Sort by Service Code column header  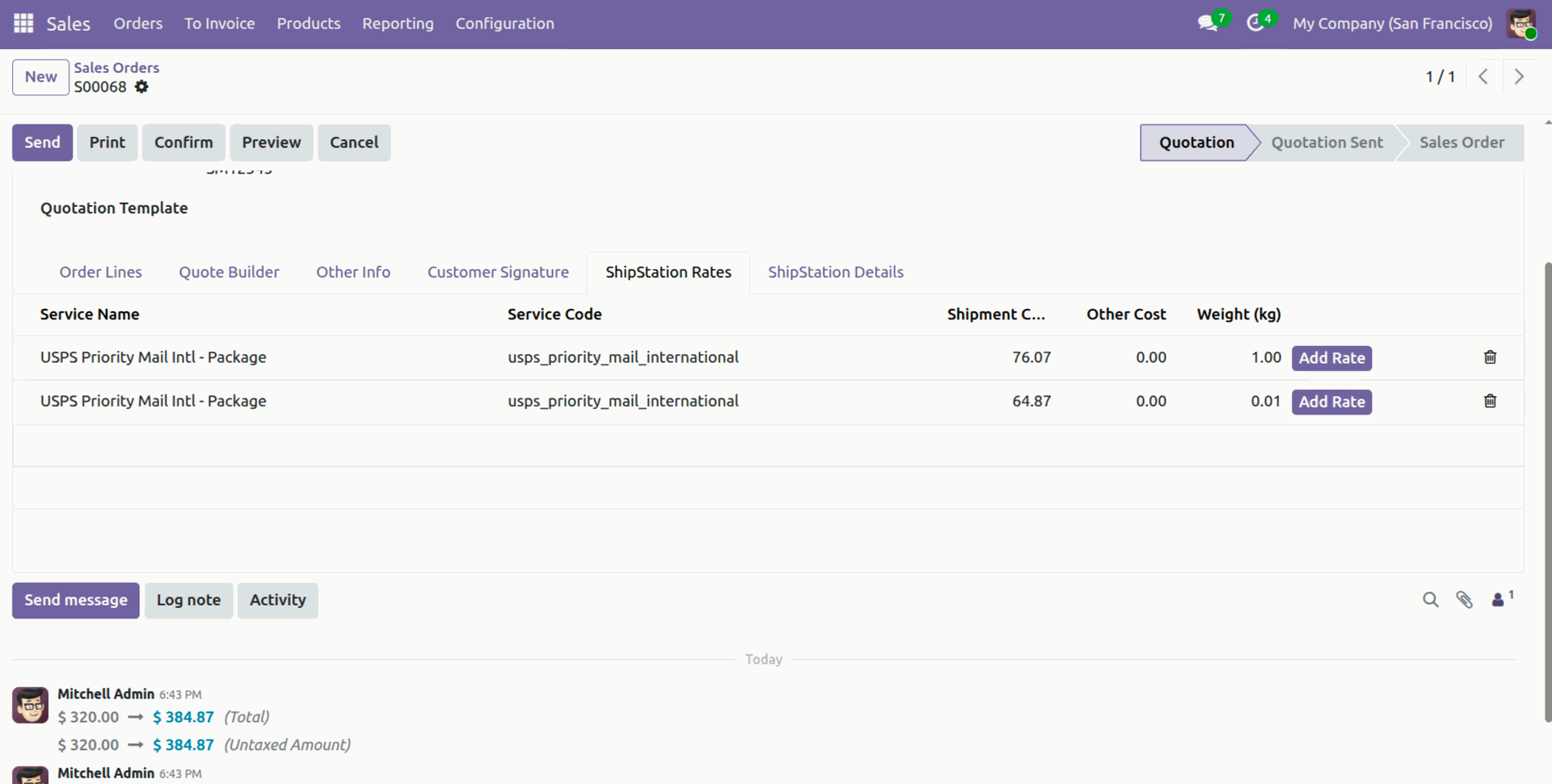(555, 314)
